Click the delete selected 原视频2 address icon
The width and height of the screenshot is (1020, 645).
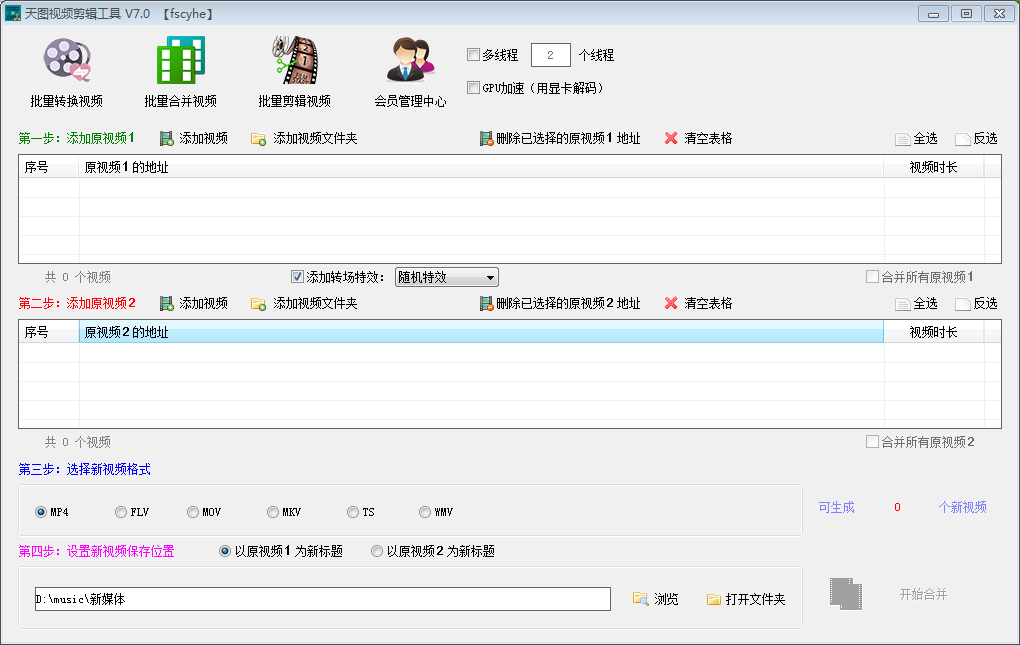tap(486, 303)
